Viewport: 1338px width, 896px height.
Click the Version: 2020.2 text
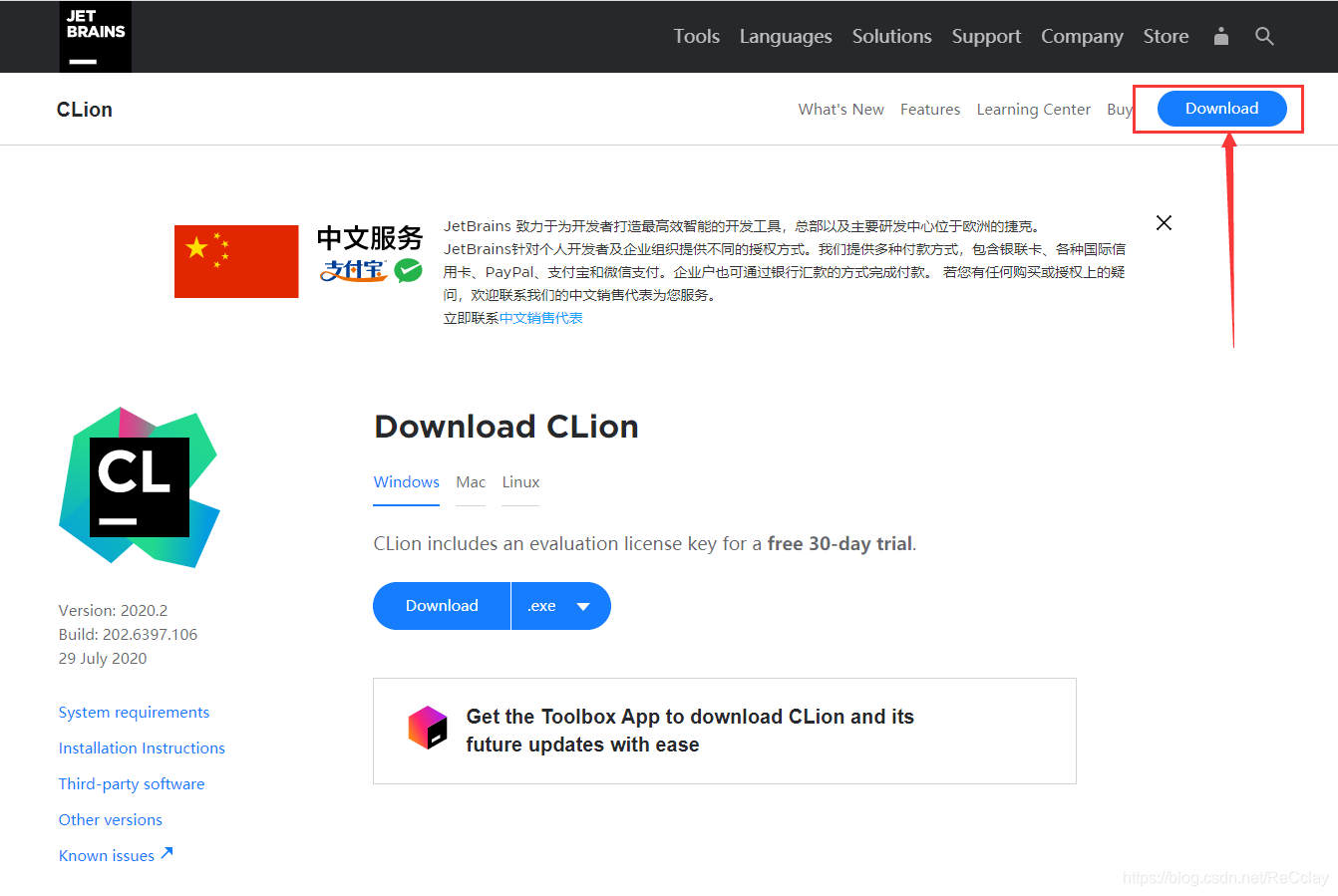pos(113,610)
